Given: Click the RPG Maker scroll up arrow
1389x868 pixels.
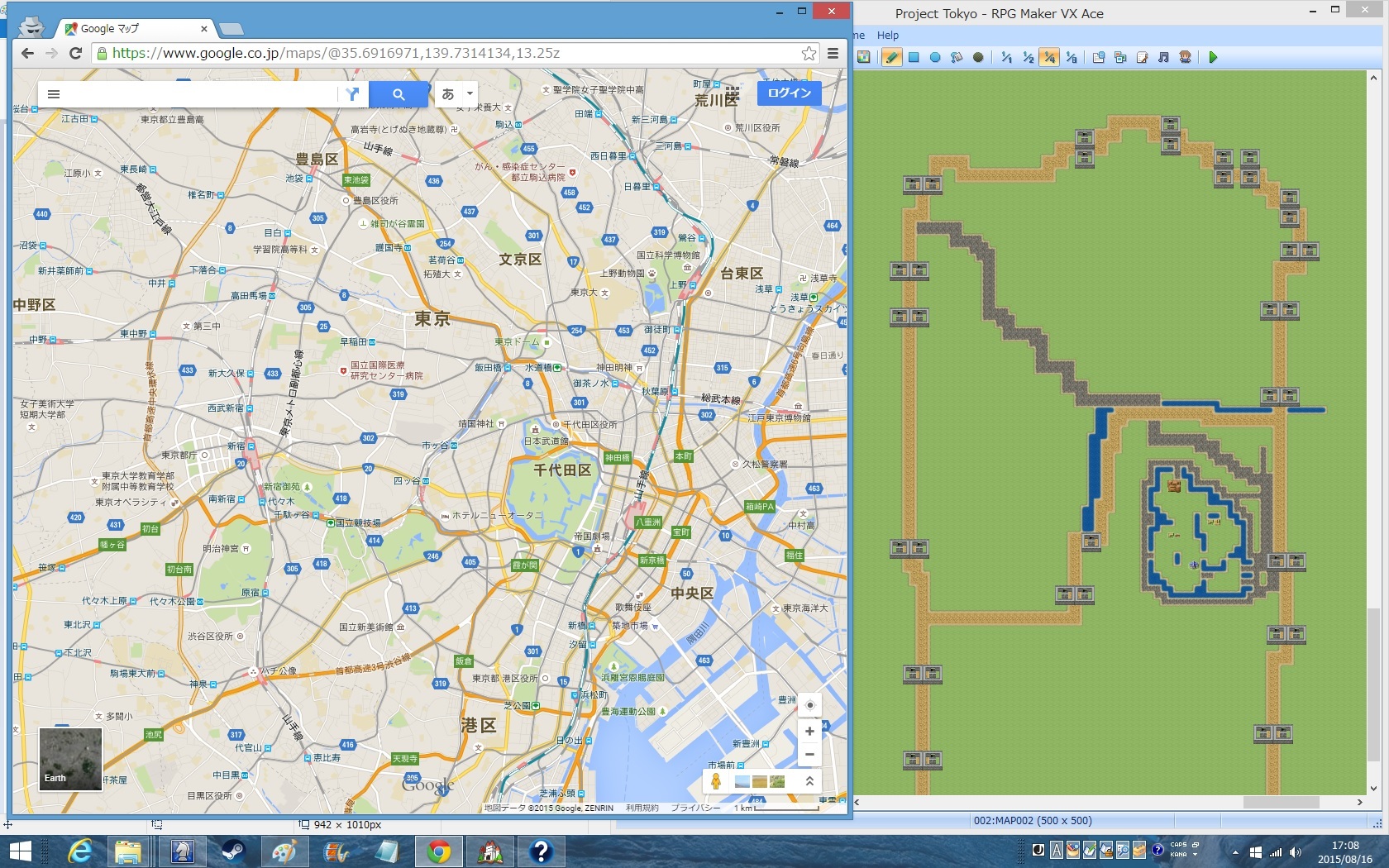Looking at the screenshot, I should 1374,79.
